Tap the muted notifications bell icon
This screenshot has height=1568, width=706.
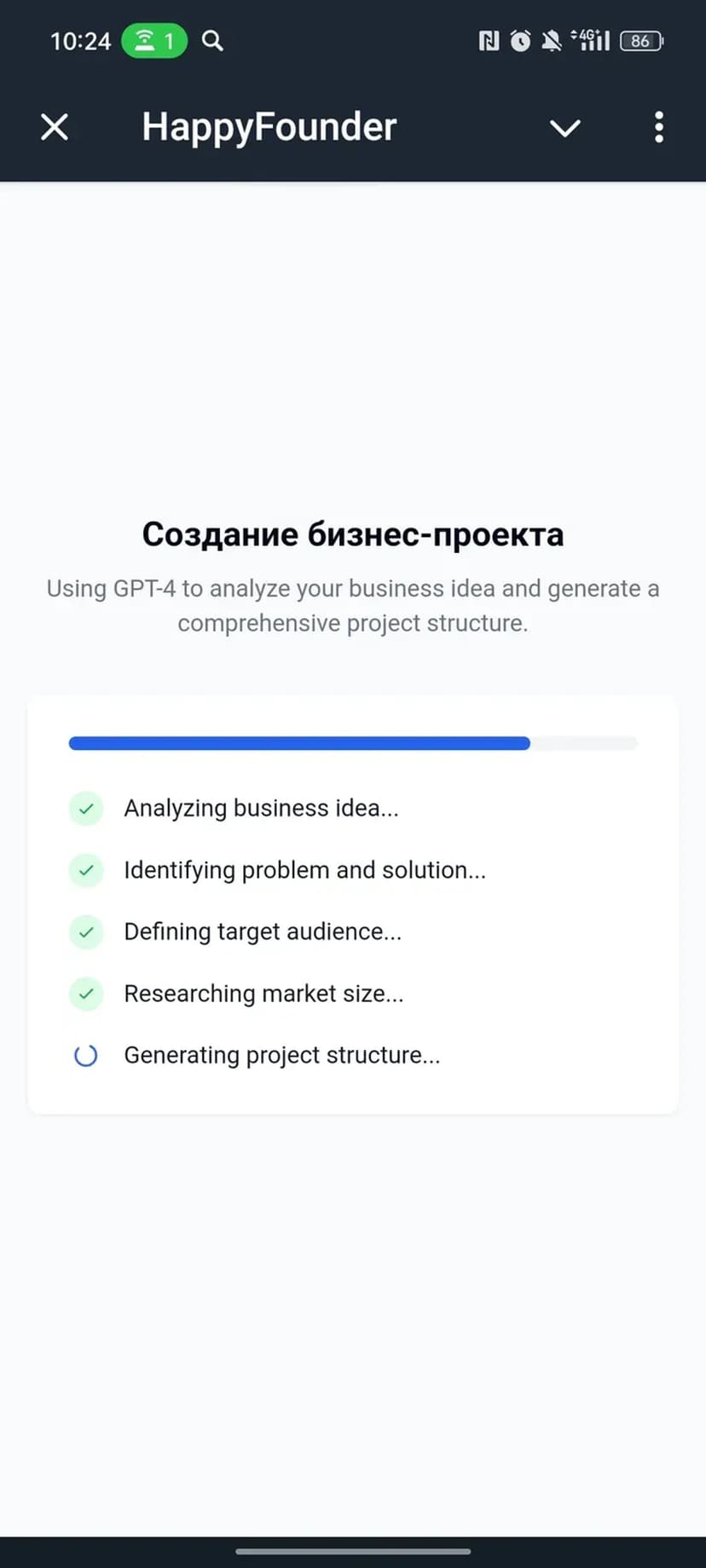click(552, 40)
